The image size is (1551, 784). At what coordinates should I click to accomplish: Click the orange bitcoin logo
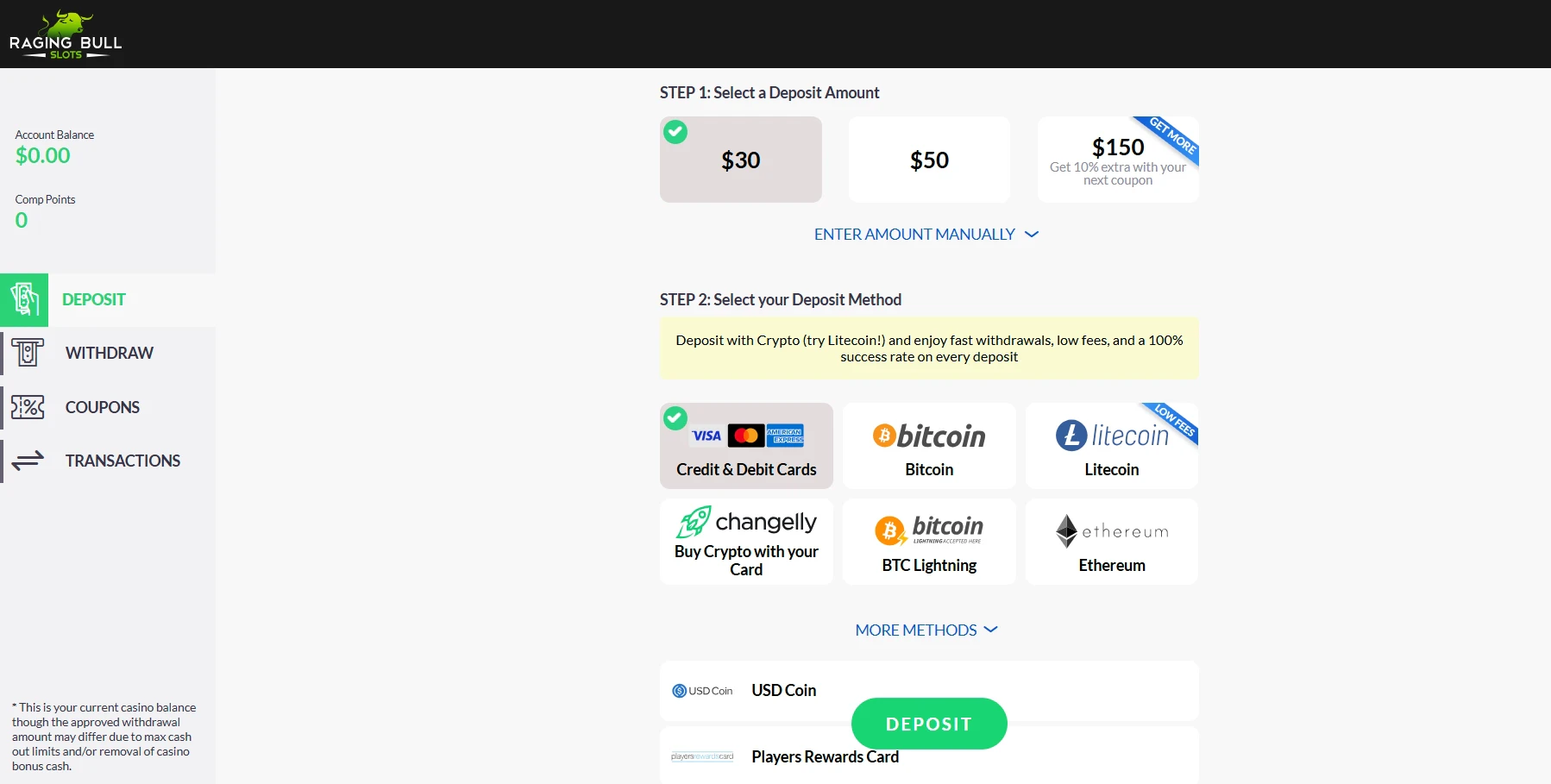[929, 436]
